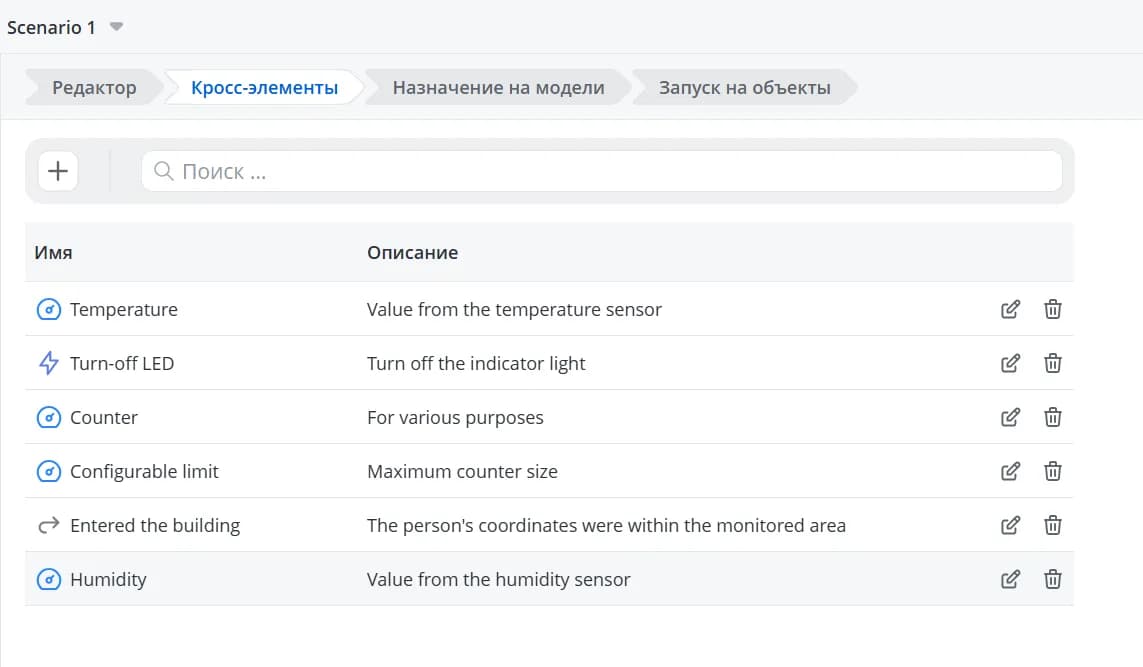The width and height of the screenshot is (1143, 667).
Task: Select the Counter name cell
Action: click(x=104, y=417)
